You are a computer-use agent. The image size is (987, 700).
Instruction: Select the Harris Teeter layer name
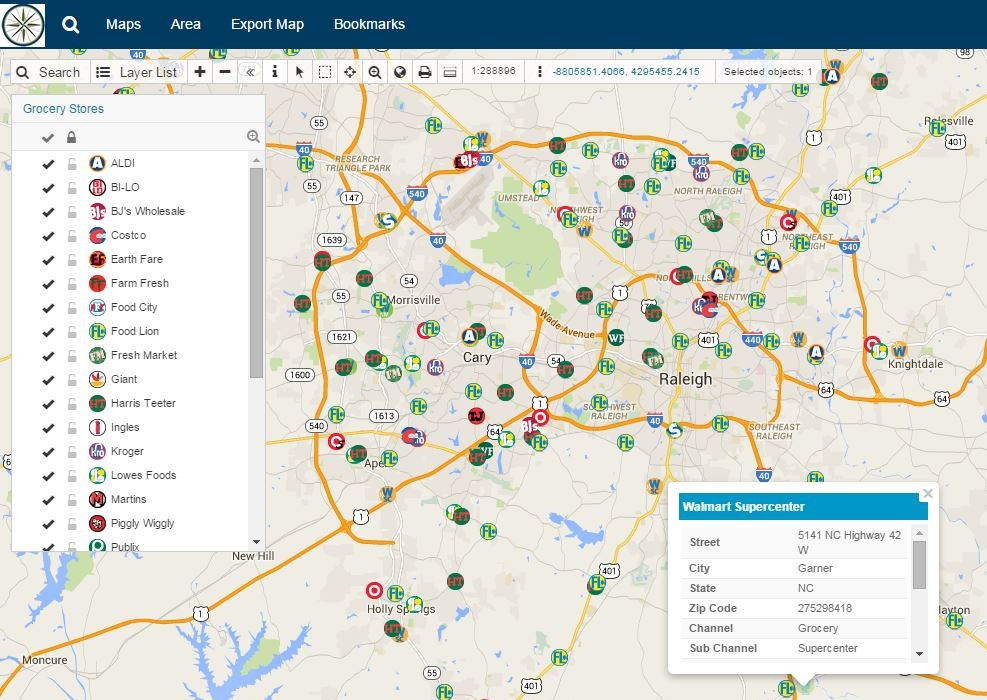[x=143, y=403]
